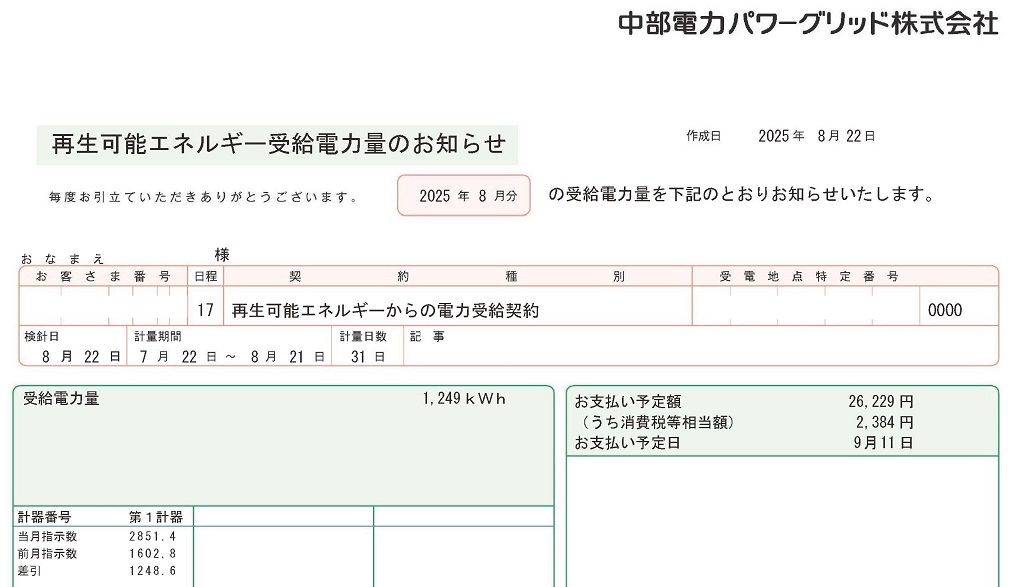Click the 差引 value 1248.6
1019x587 pixels.
point(153,570)
